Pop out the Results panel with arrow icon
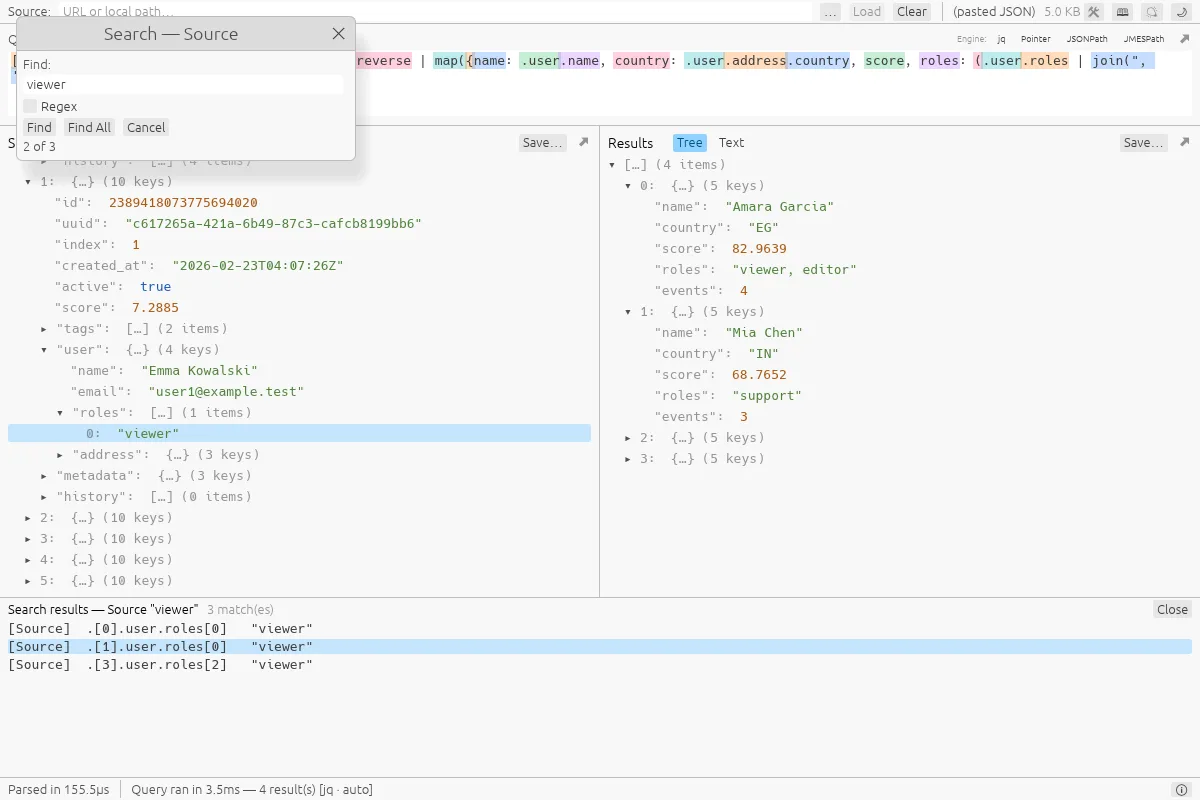 [x=1185, y=143]
